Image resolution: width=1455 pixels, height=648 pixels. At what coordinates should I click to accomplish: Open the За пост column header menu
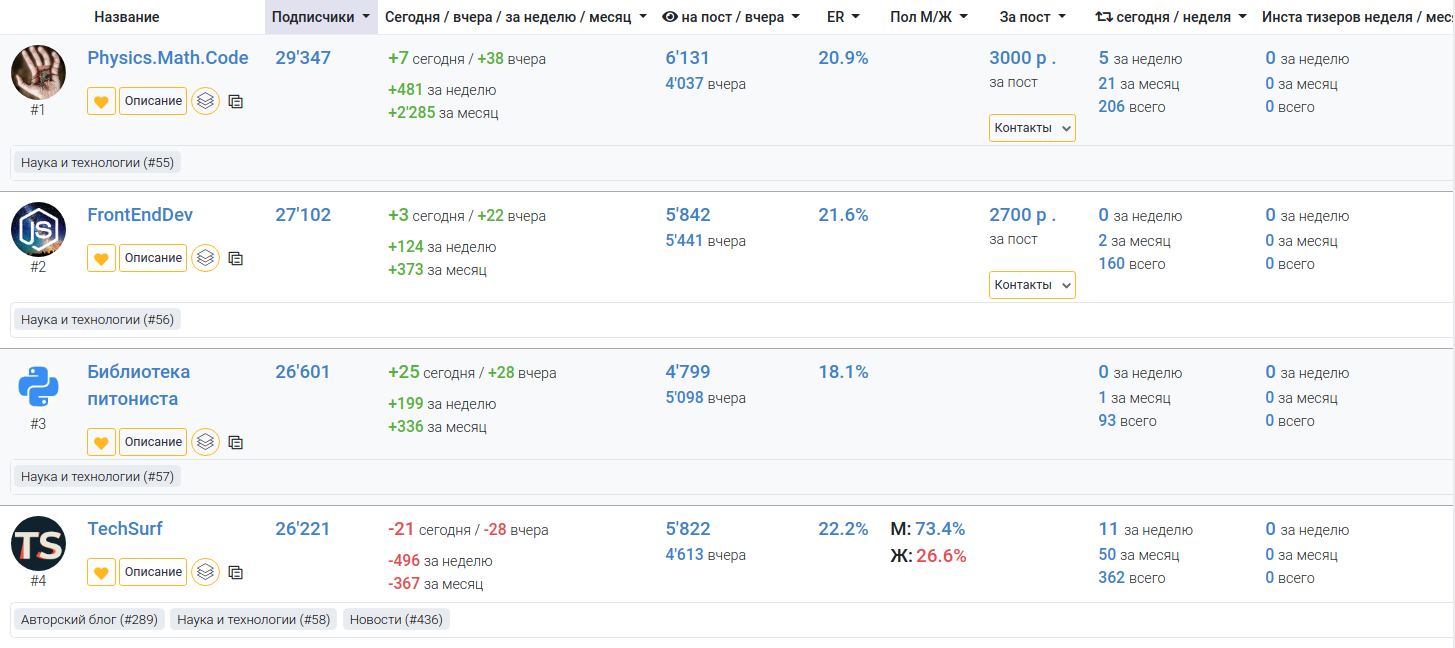coord(1032,17)
